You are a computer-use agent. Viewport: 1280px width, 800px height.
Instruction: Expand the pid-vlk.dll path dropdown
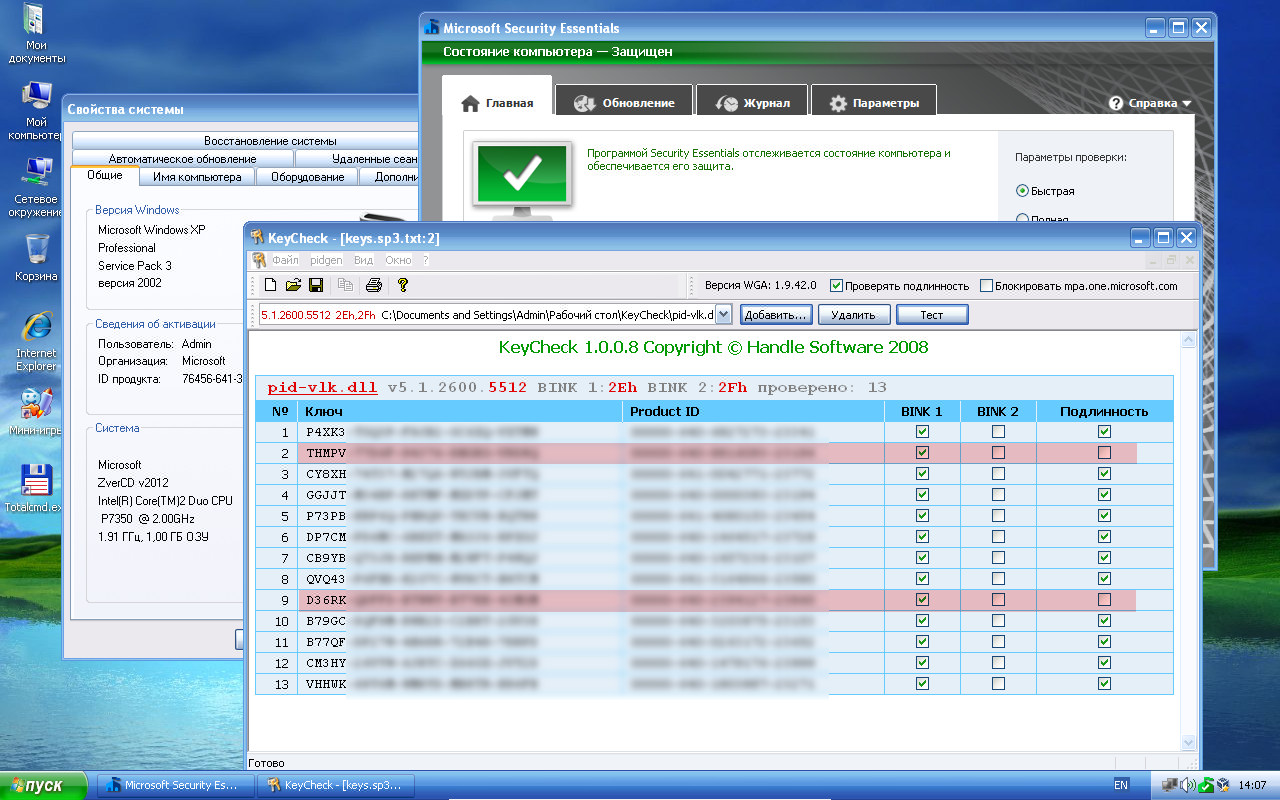point(723,315)
